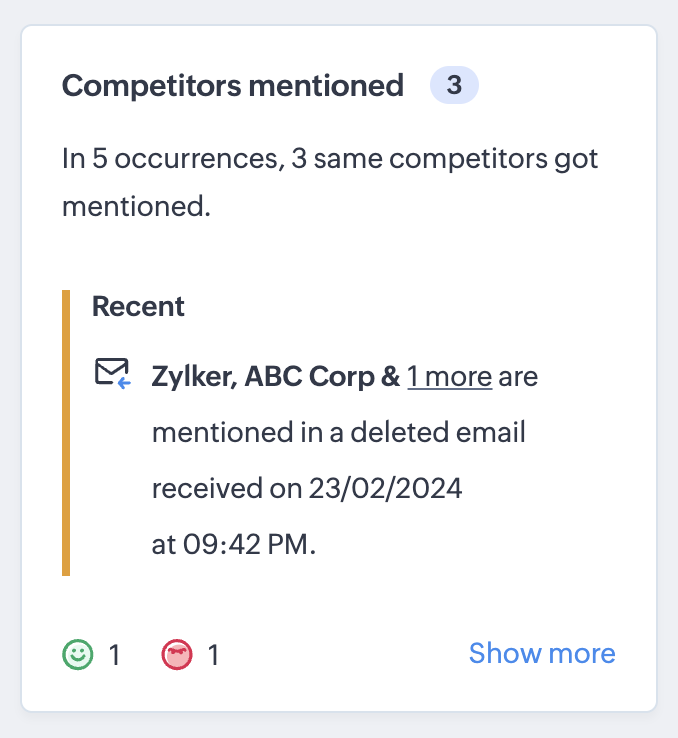Click the "3 same competitors got" phrase
678x738 pixels.
pyautogui.click(x=444, y=159)
